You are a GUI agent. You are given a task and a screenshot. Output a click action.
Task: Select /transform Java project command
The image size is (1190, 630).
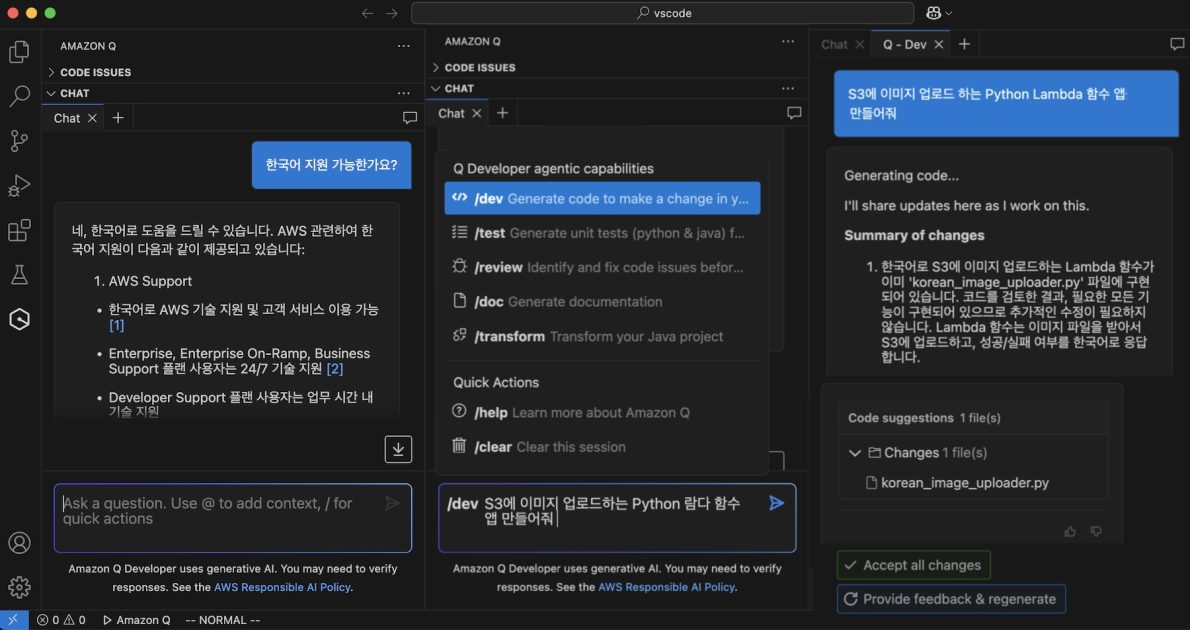pyautogui.click(x=602, y=336)
